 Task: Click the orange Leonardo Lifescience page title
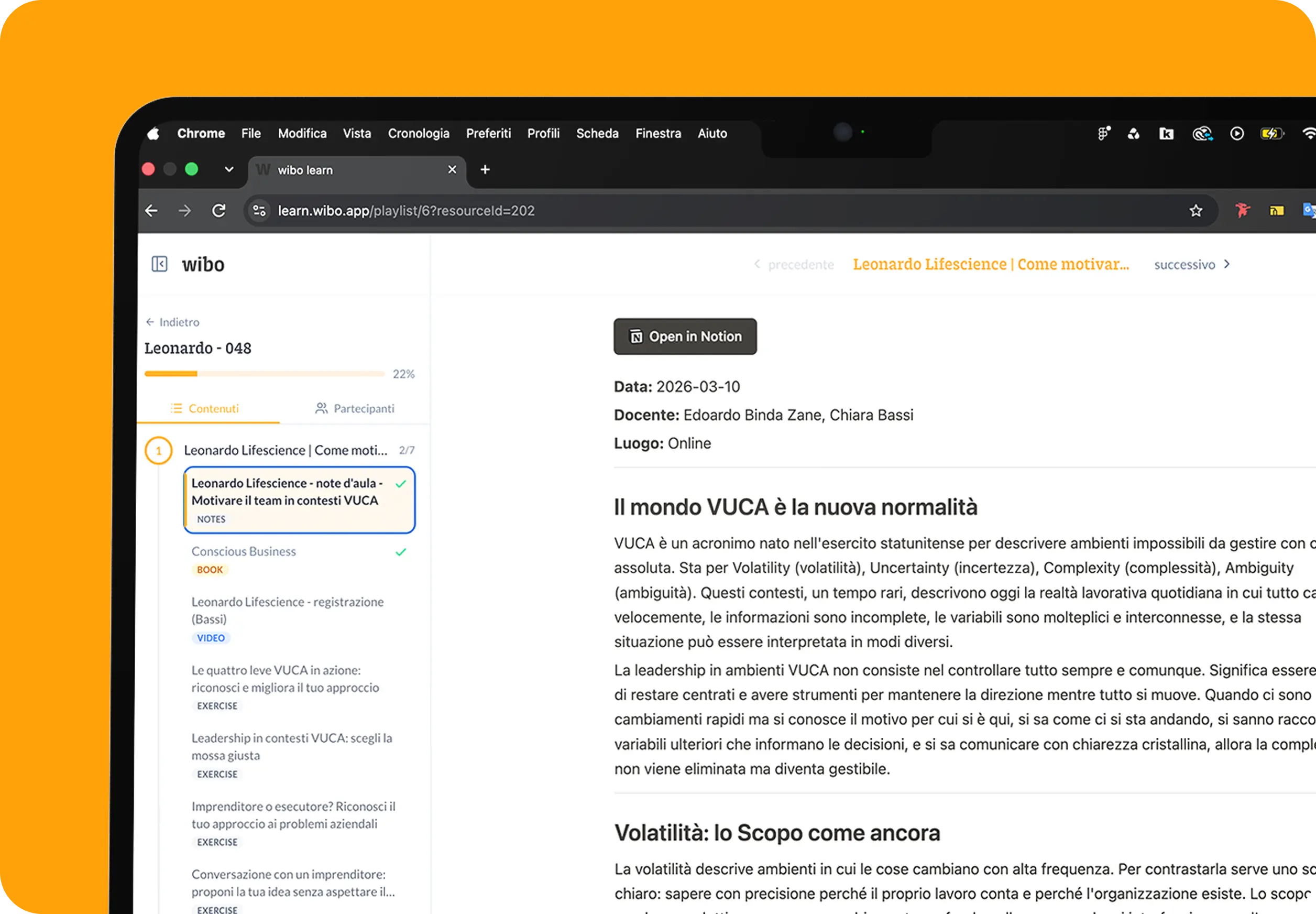990,264
